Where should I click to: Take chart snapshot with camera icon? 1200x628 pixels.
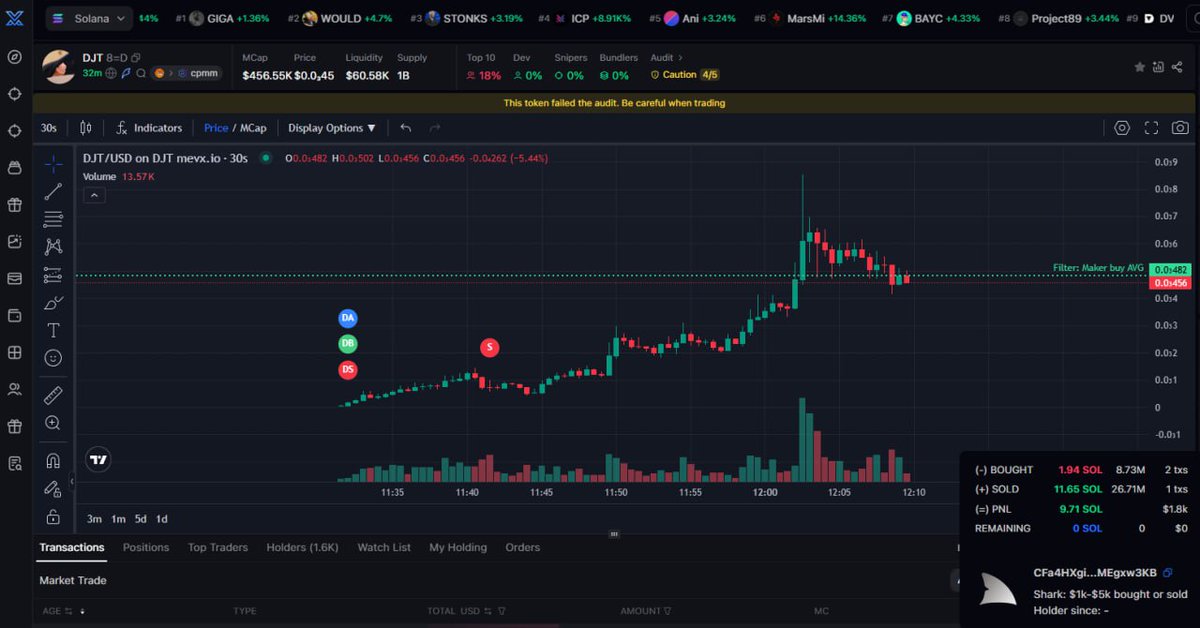coord(1180,128)
